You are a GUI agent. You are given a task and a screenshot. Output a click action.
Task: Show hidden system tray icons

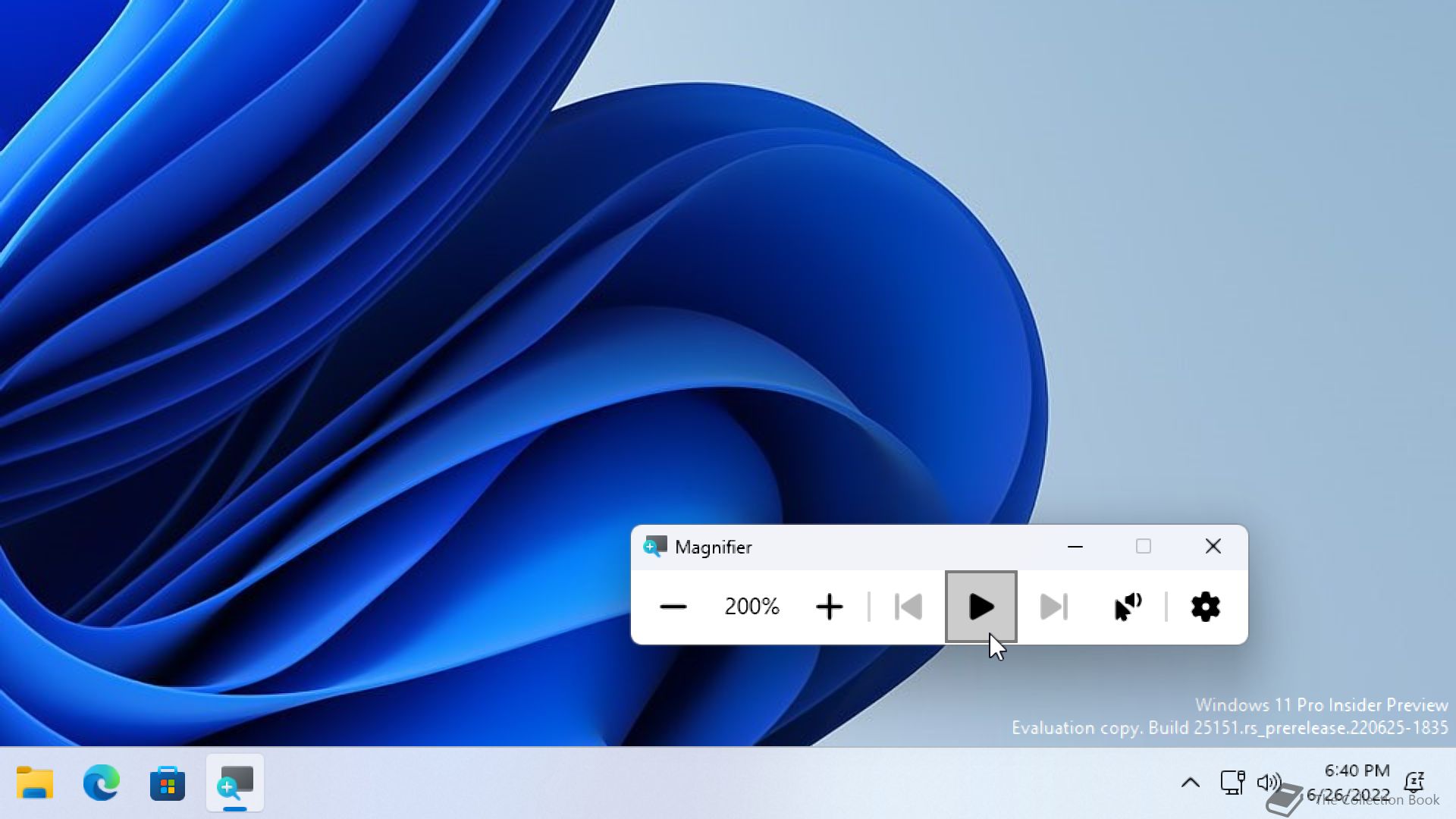coord(1191,783)
